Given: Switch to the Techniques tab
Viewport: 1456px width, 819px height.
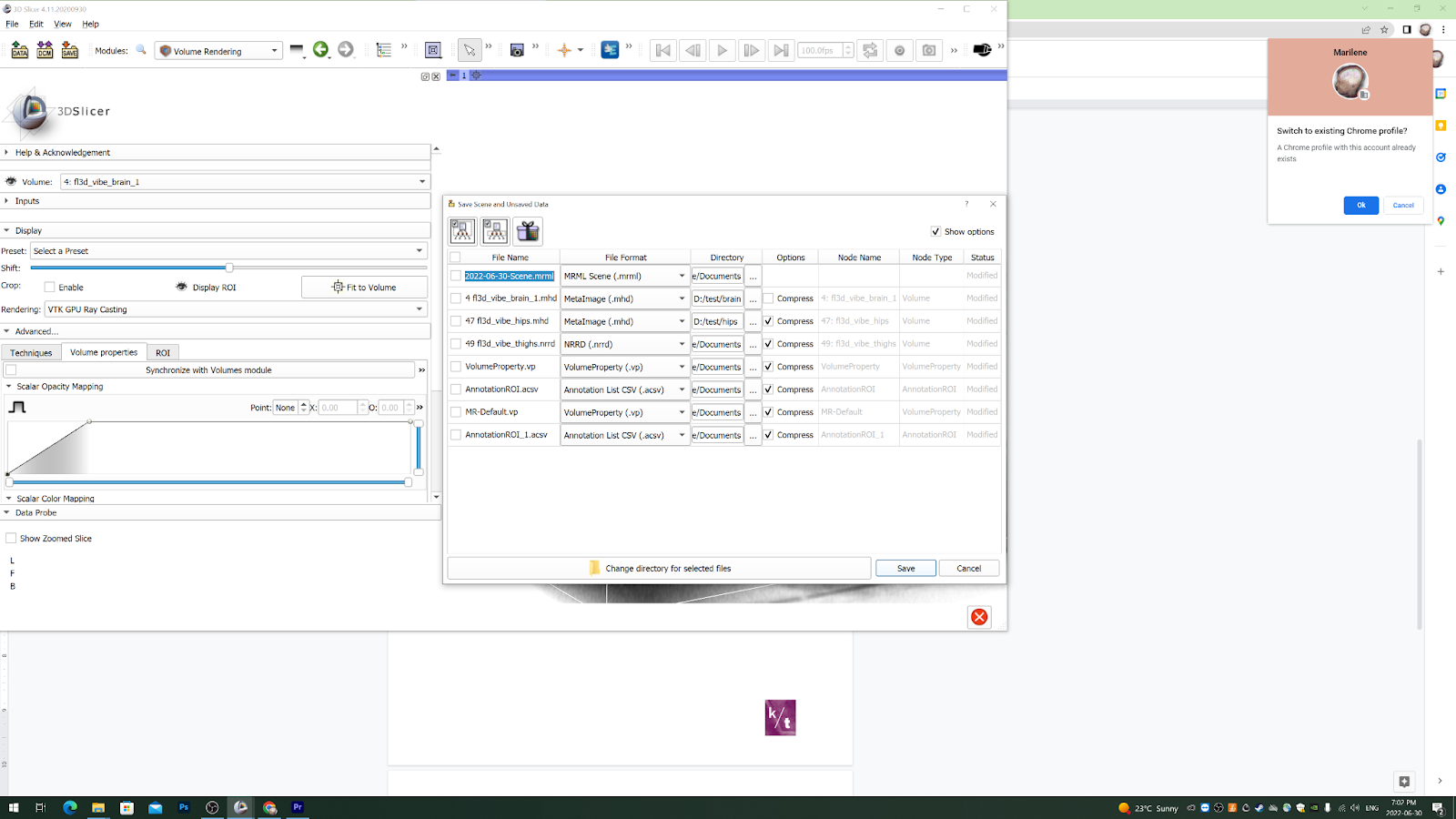Looking at the screenshot, I should point(31,353).
